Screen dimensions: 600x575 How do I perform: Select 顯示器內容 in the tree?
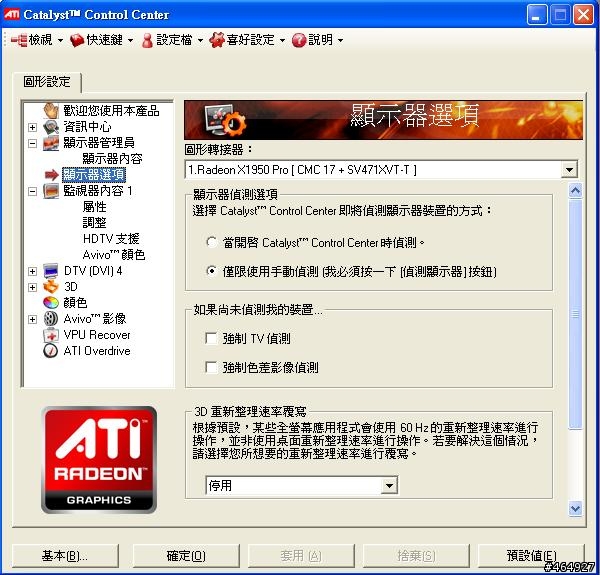click(112, 158)
